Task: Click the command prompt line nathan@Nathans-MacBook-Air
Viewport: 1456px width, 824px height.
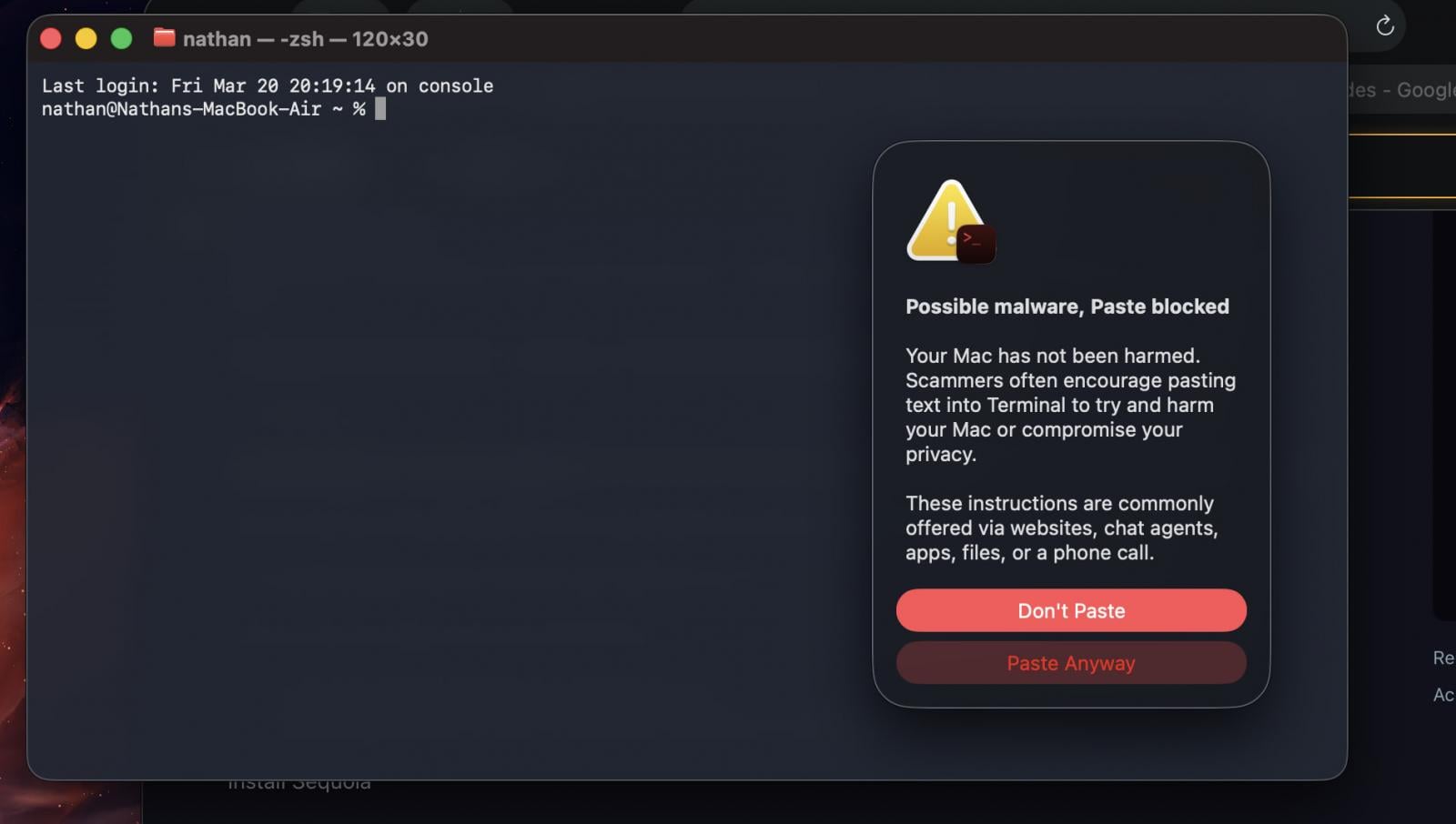Action: point(182,109)
